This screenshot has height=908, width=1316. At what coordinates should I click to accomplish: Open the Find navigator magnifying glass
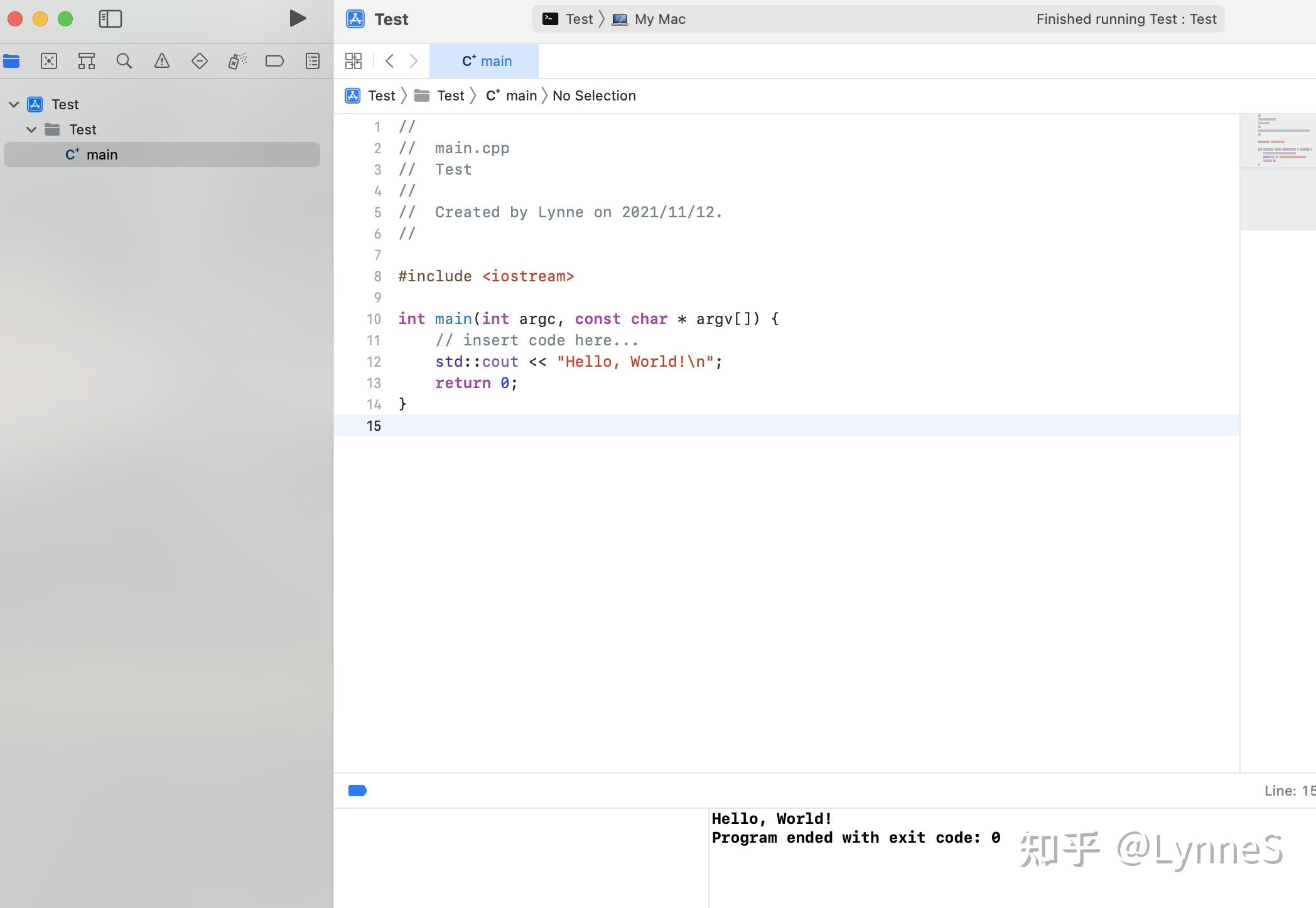point(124,61)
